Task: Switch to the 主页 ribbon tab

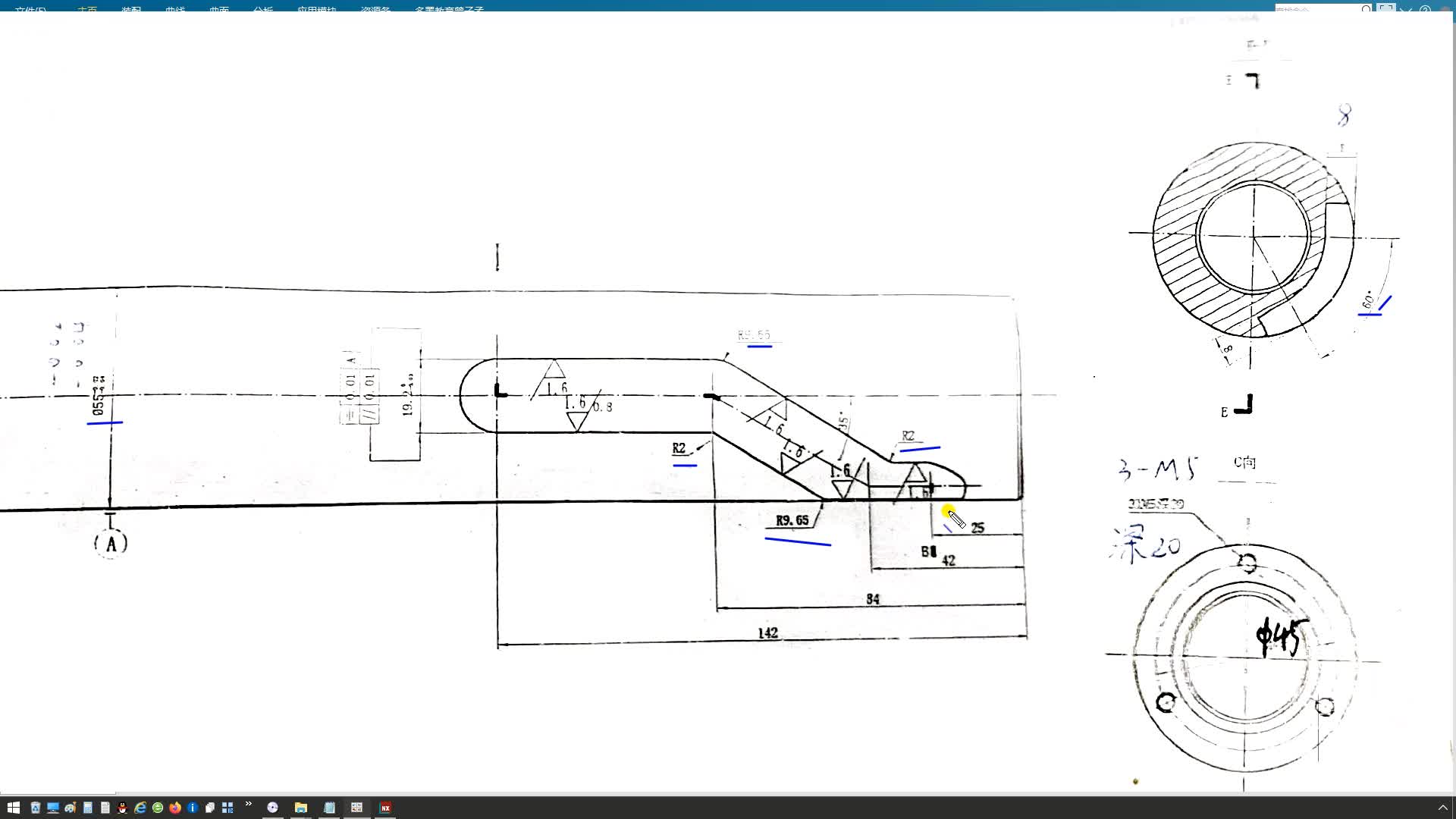Action: point(87,9)
